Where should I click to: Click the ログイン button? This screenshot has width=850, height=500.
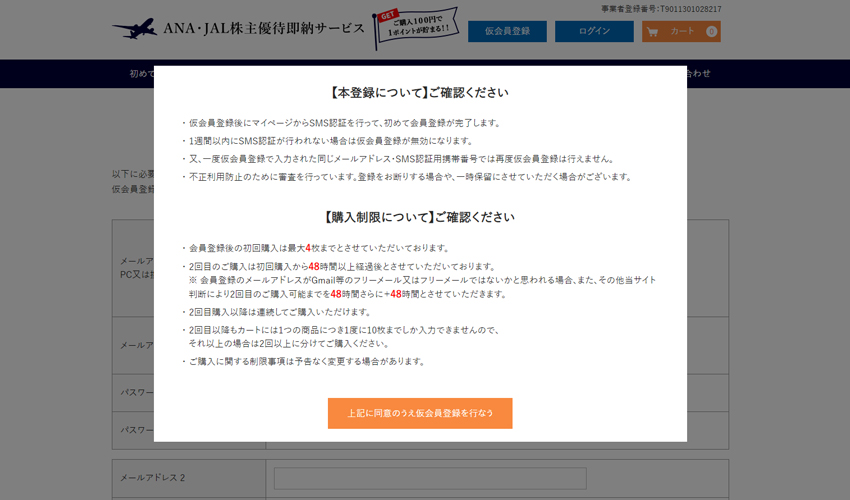coord(594,31)
